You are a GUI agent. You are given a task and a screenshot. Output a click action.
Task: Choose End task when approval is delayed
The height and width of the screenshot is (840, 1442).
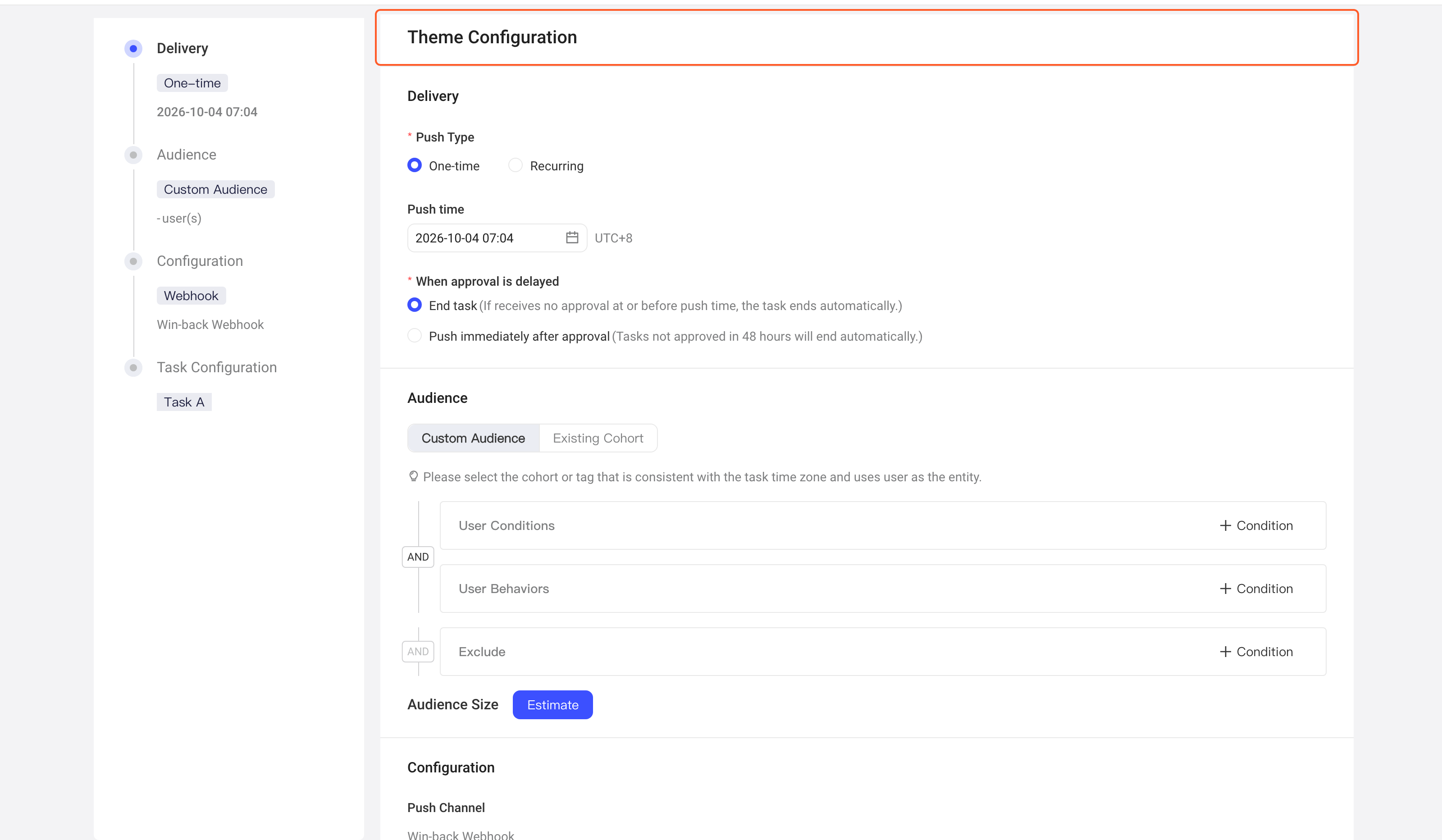pos(414,305)
